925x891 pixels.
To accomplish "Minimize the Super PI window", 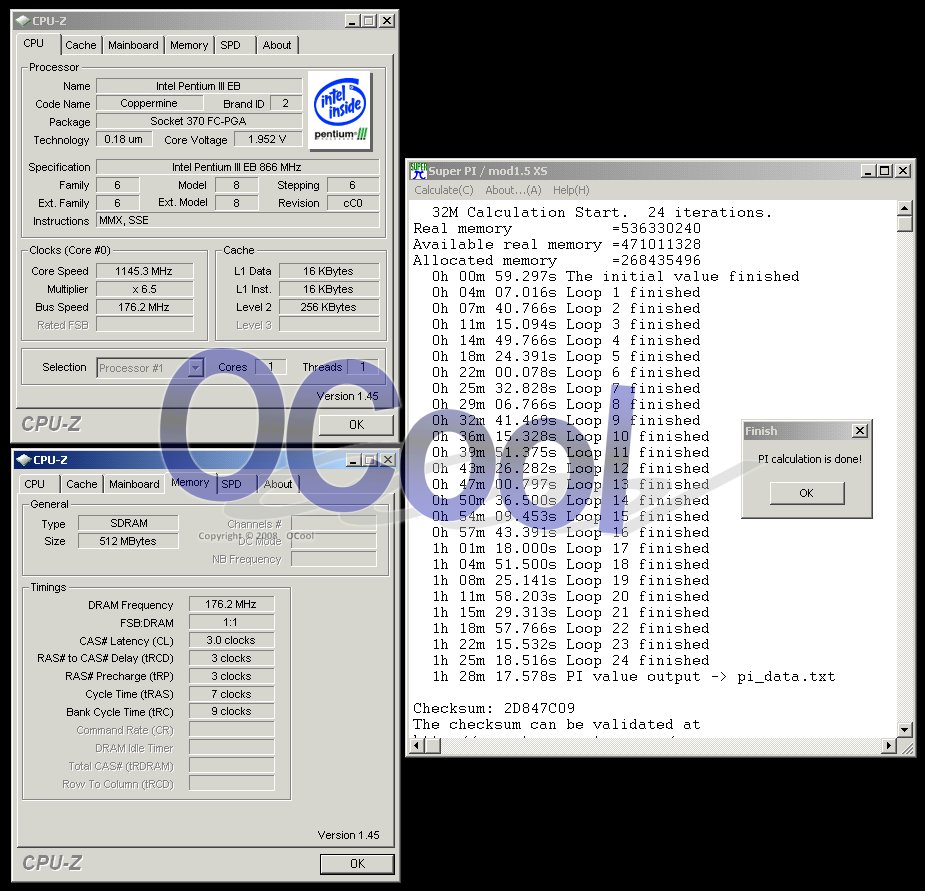I will click(x=867, y=171).
